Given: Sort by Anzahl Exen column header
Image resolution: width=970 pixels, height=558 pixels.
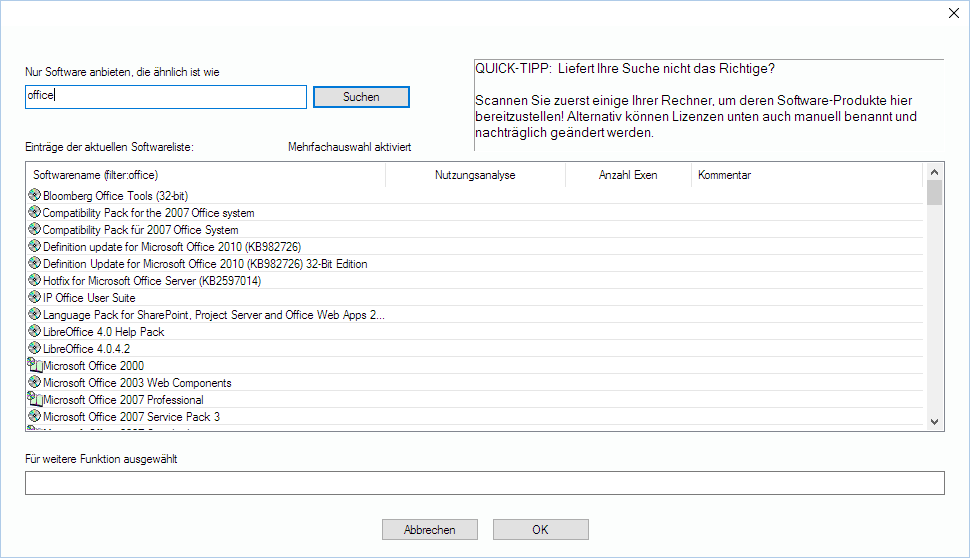Looking at the screenshot, I should [628, 175].
